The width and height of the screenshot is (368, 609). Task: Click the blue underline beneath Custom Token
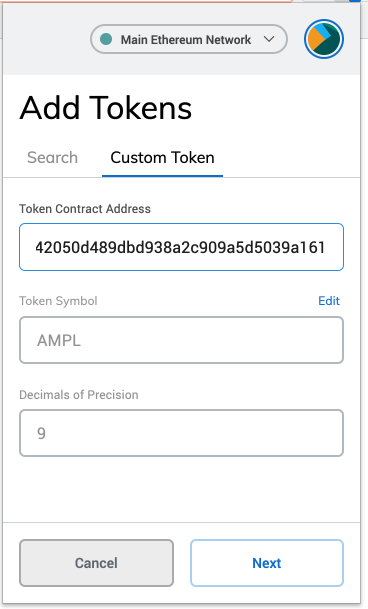pos(162,176)
